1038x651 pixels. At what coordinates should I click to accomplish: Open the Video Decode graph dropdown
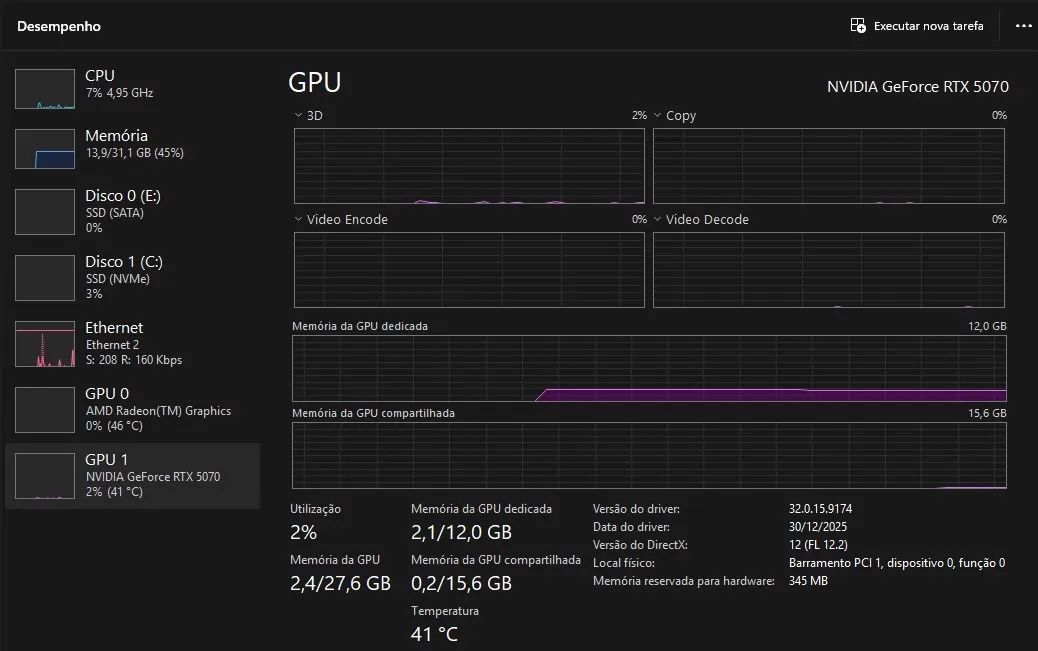[x=658, y=220]
